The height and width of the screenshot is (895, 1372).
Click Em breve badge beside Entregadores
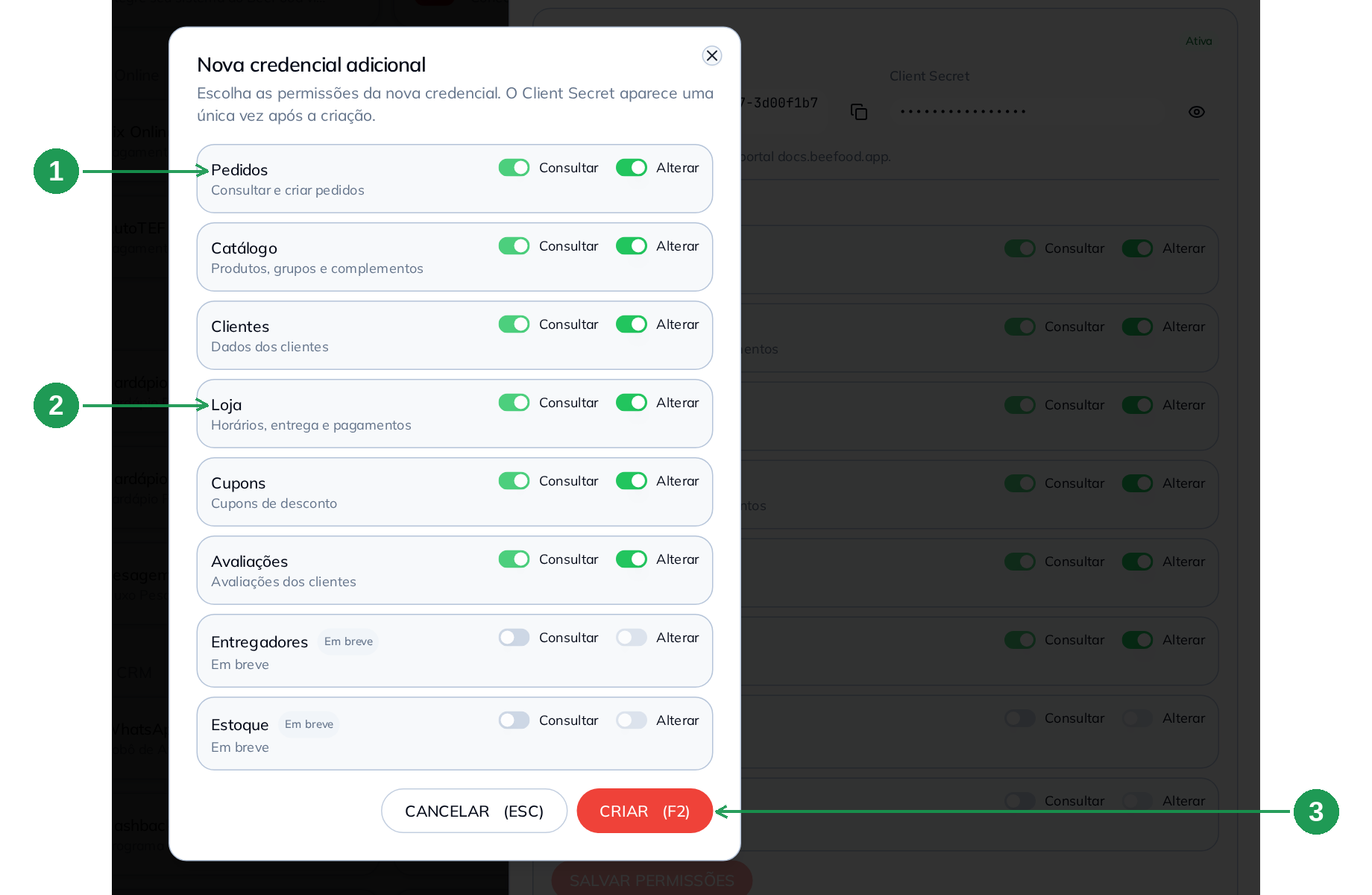[x=348, y=641]
